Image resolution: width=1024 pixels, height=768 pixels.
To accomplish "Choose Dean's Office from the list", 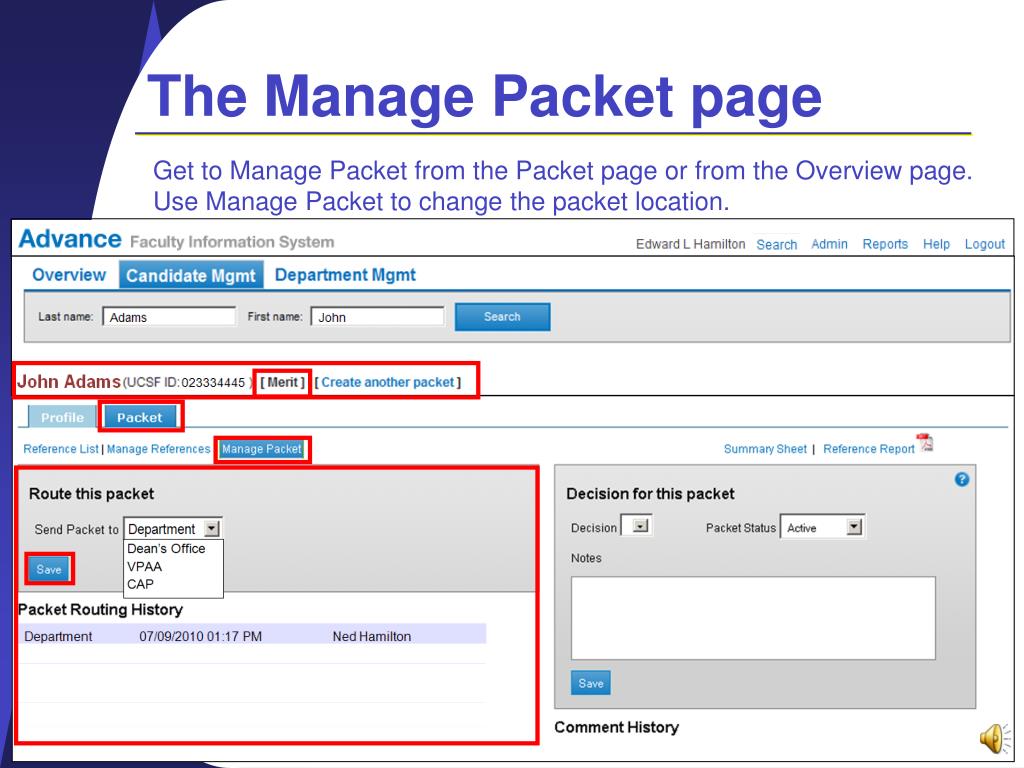I will click(x=166, y=549).
